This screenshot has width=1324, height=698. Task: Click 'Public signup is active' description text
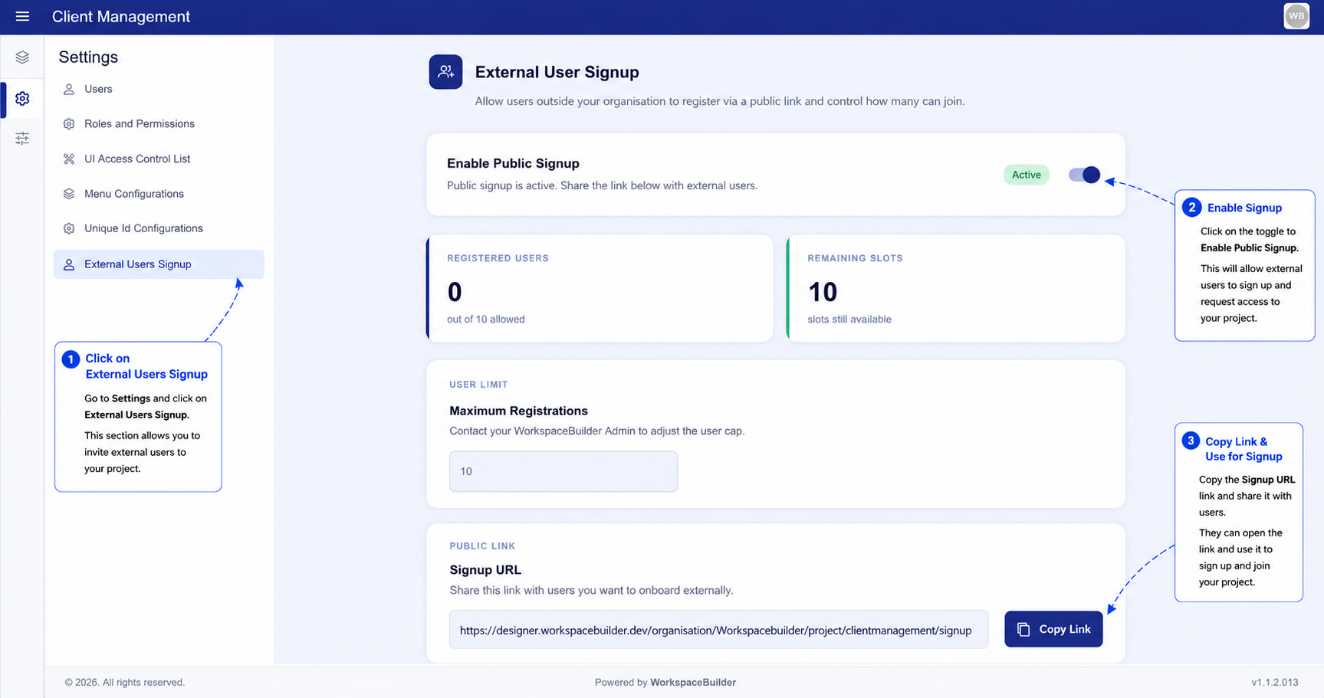tap(602, 185)
